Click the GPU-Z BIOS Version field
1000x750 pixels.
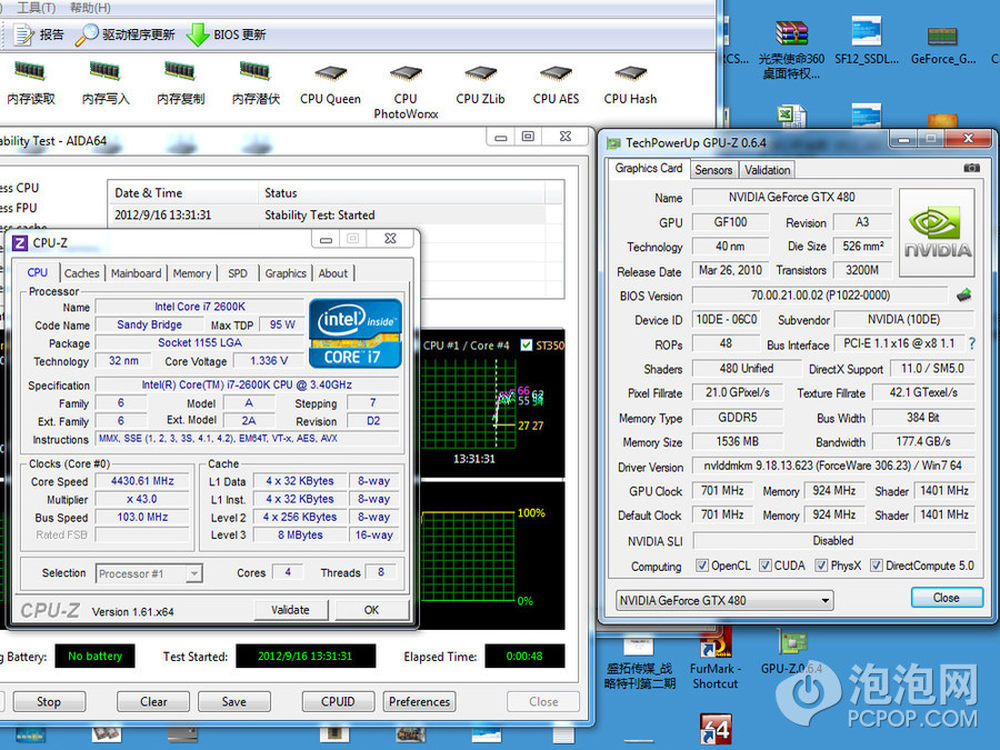pyautogui.click(x=820, y=295)
